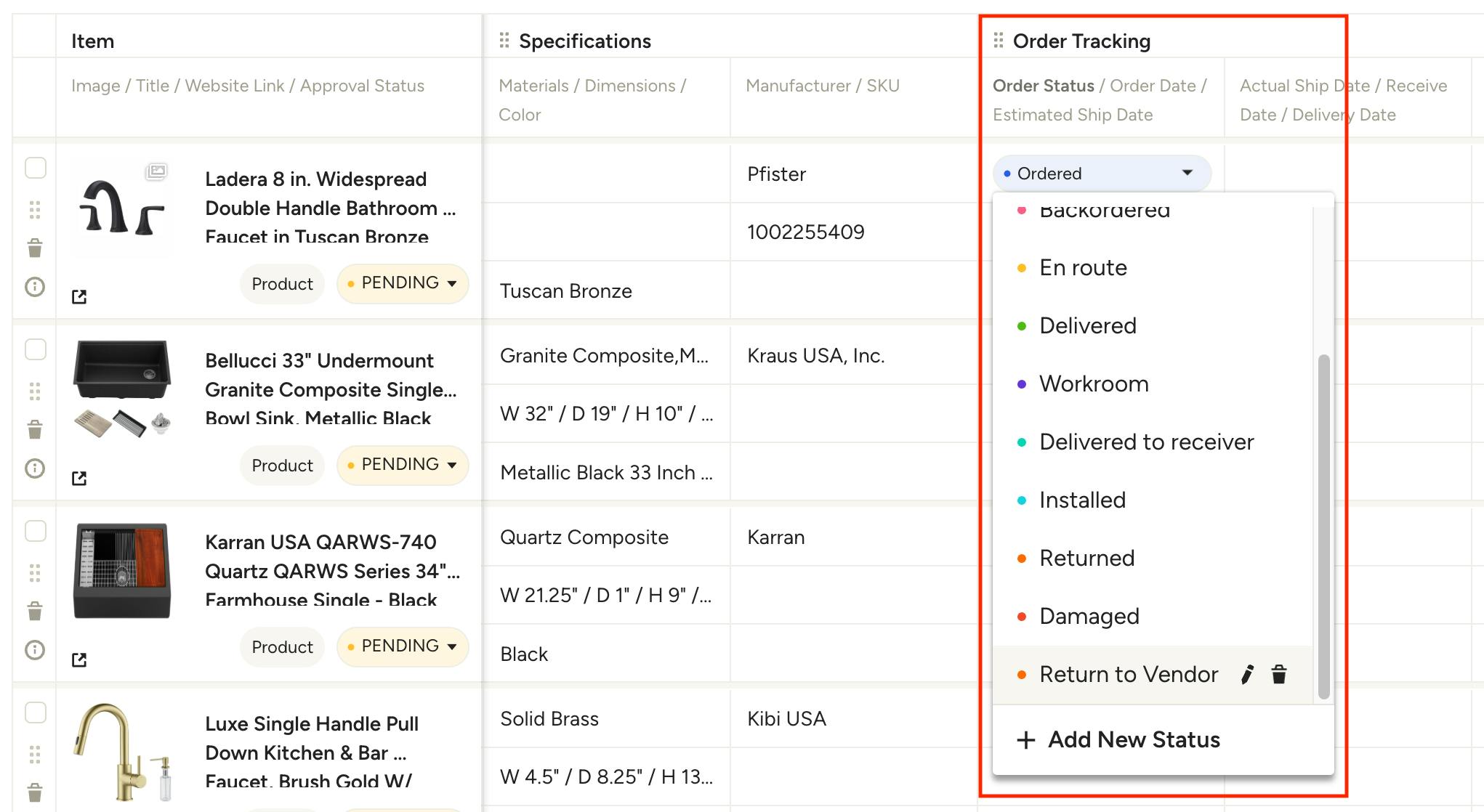Open PENDING dropdown for Ladera faucet

click(x=403, y=283)
